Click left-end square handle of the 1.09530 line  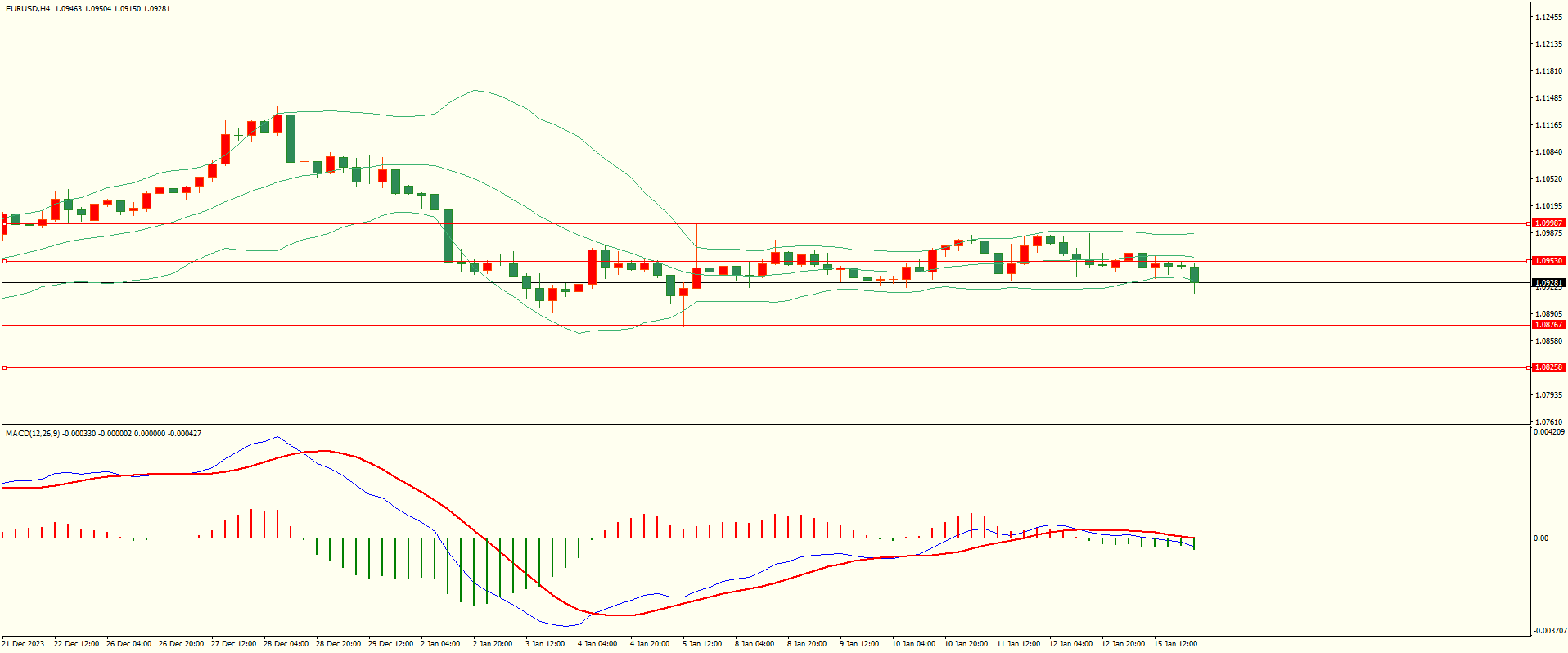point(4,261)
